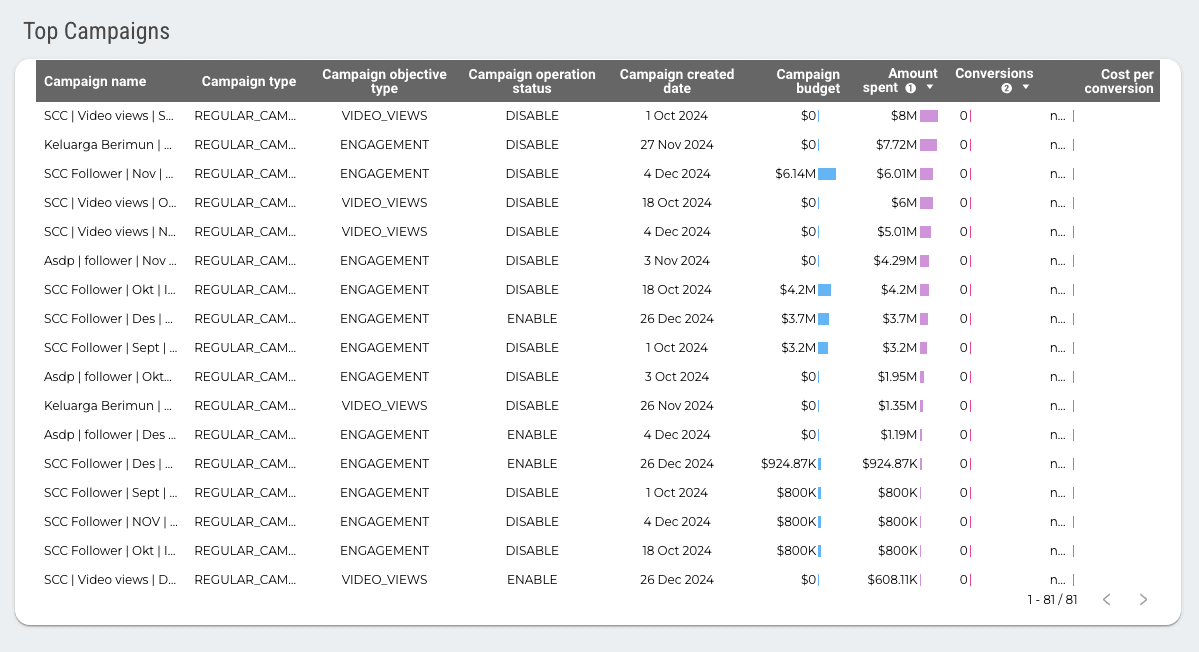1199x652 pixels.
Task: Go to the previous table page
Action: (1106, 600)
